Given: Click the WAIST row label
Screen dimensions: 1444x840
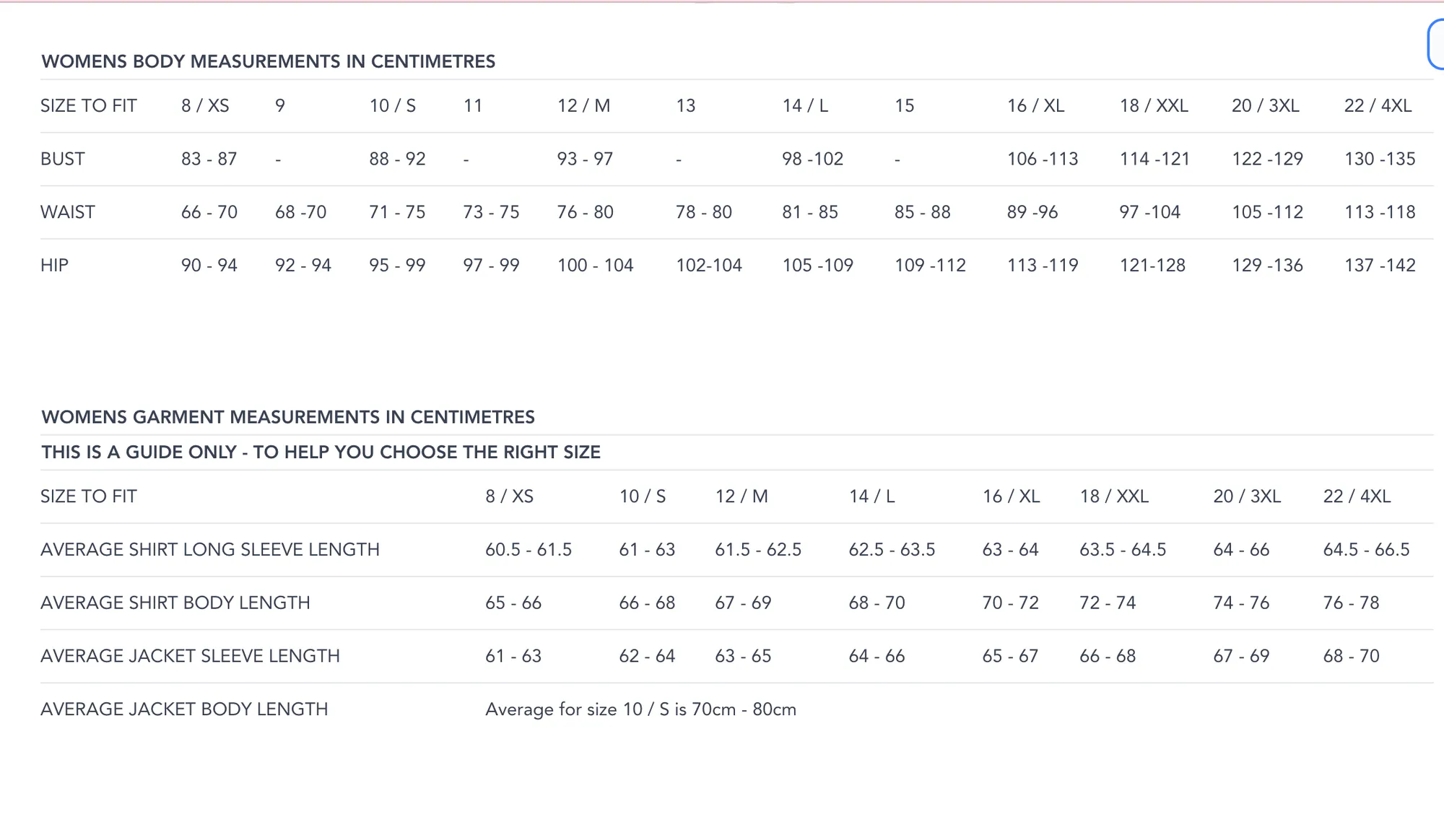Looking at the screenshot, I should (x=68, y=212).
